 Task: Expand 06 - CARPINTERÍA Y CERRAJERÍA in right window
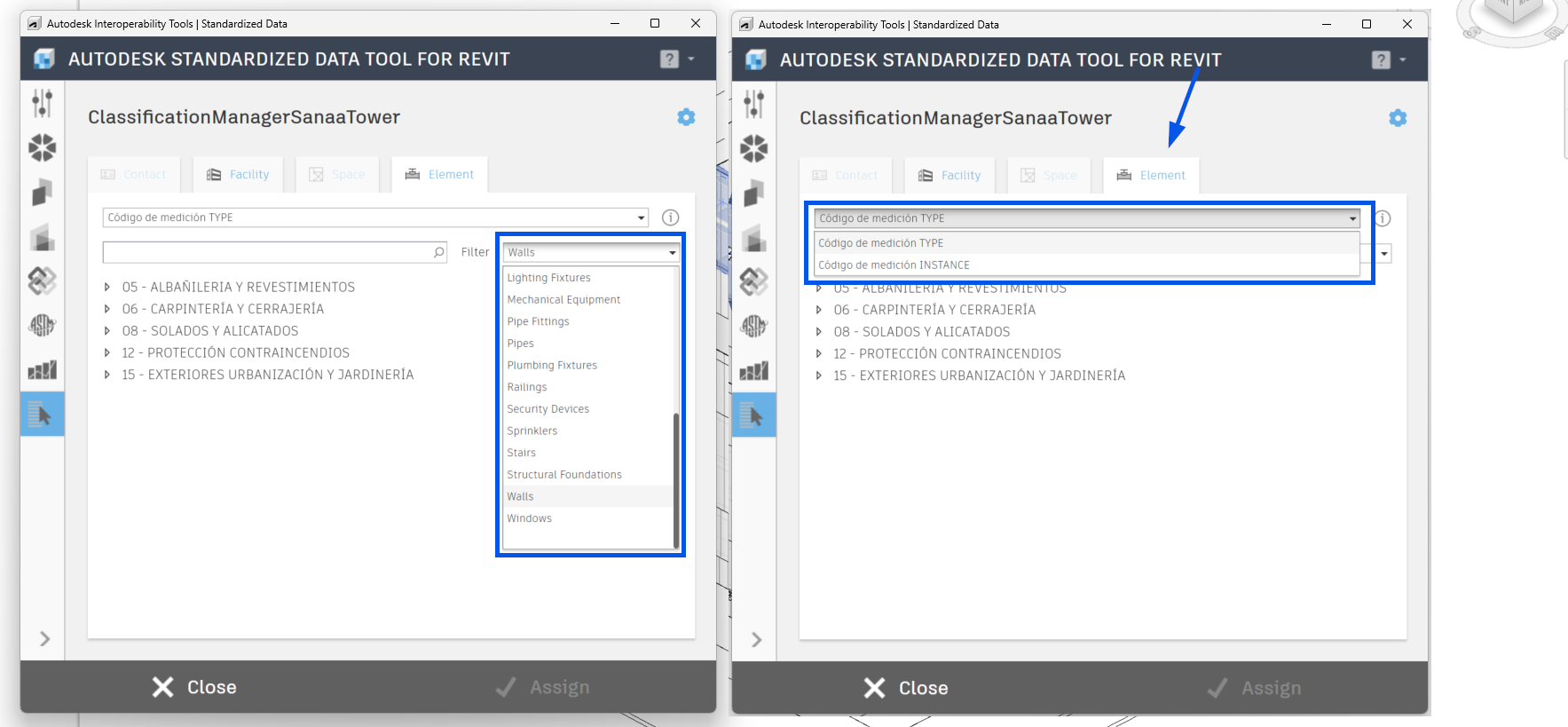(819, 310)
